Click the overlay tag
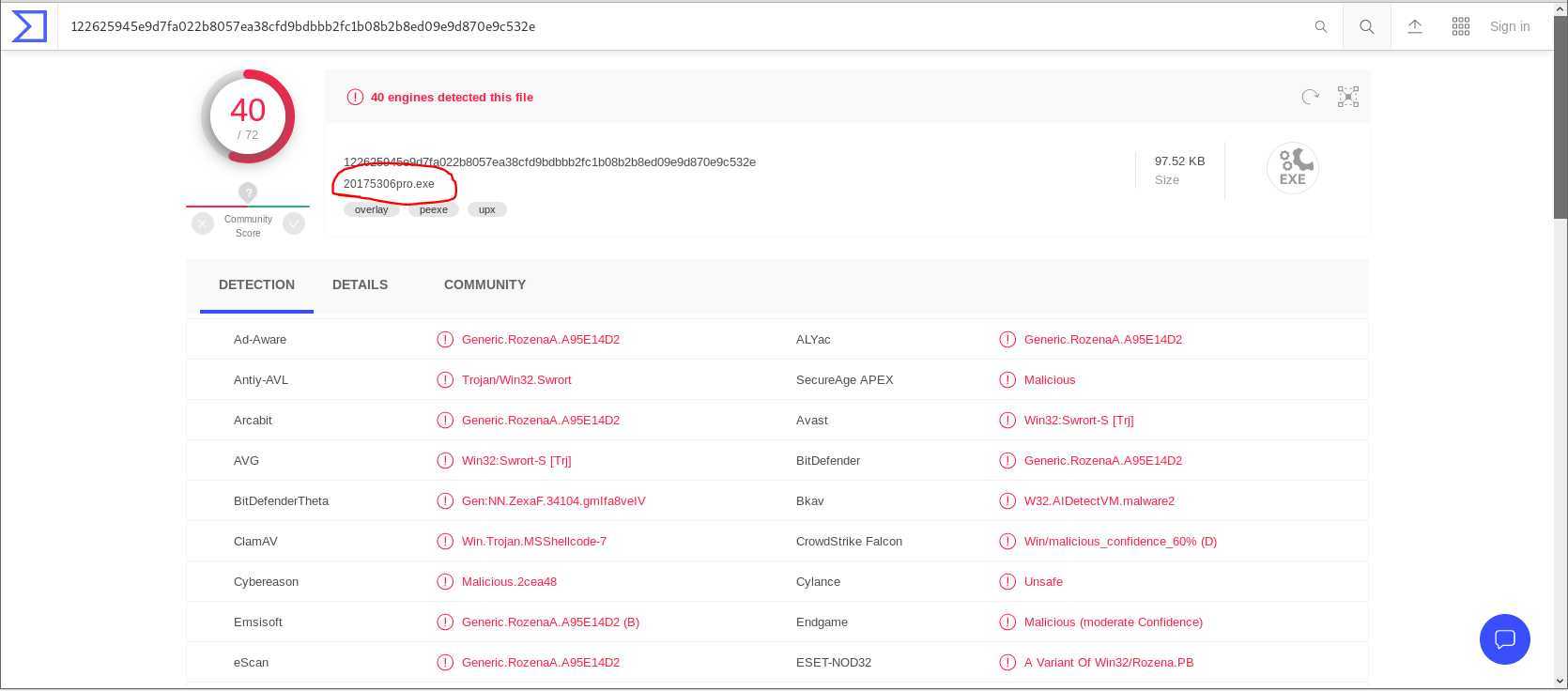This screenshot has width=1568, height=691. coord(372,209)
